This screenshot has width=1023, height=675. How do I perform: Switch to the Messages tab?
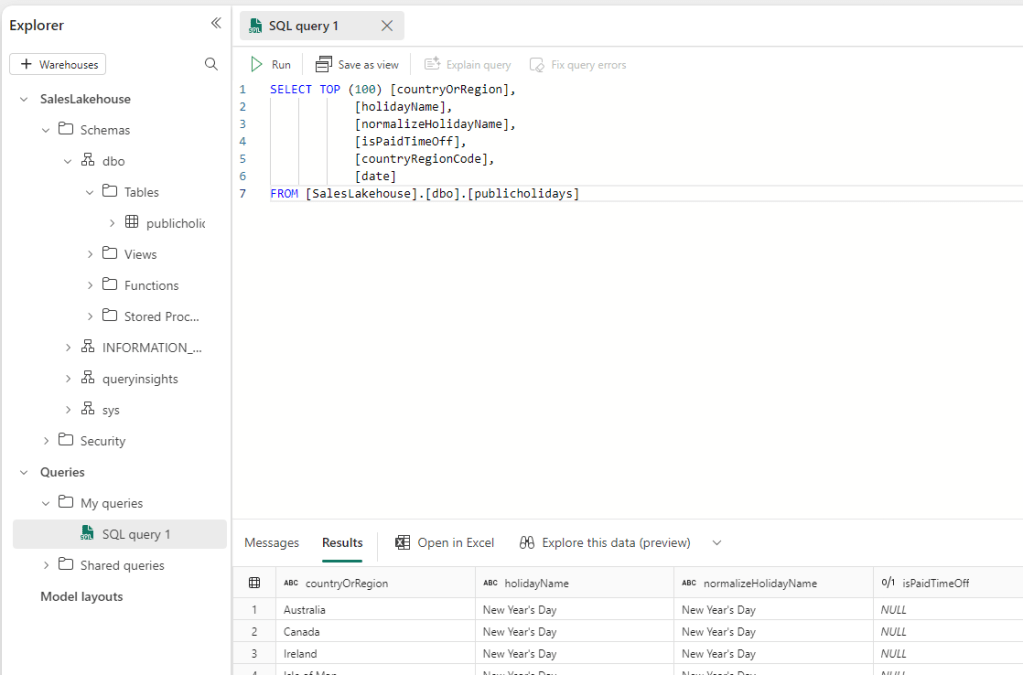click(x=272, y=542)
